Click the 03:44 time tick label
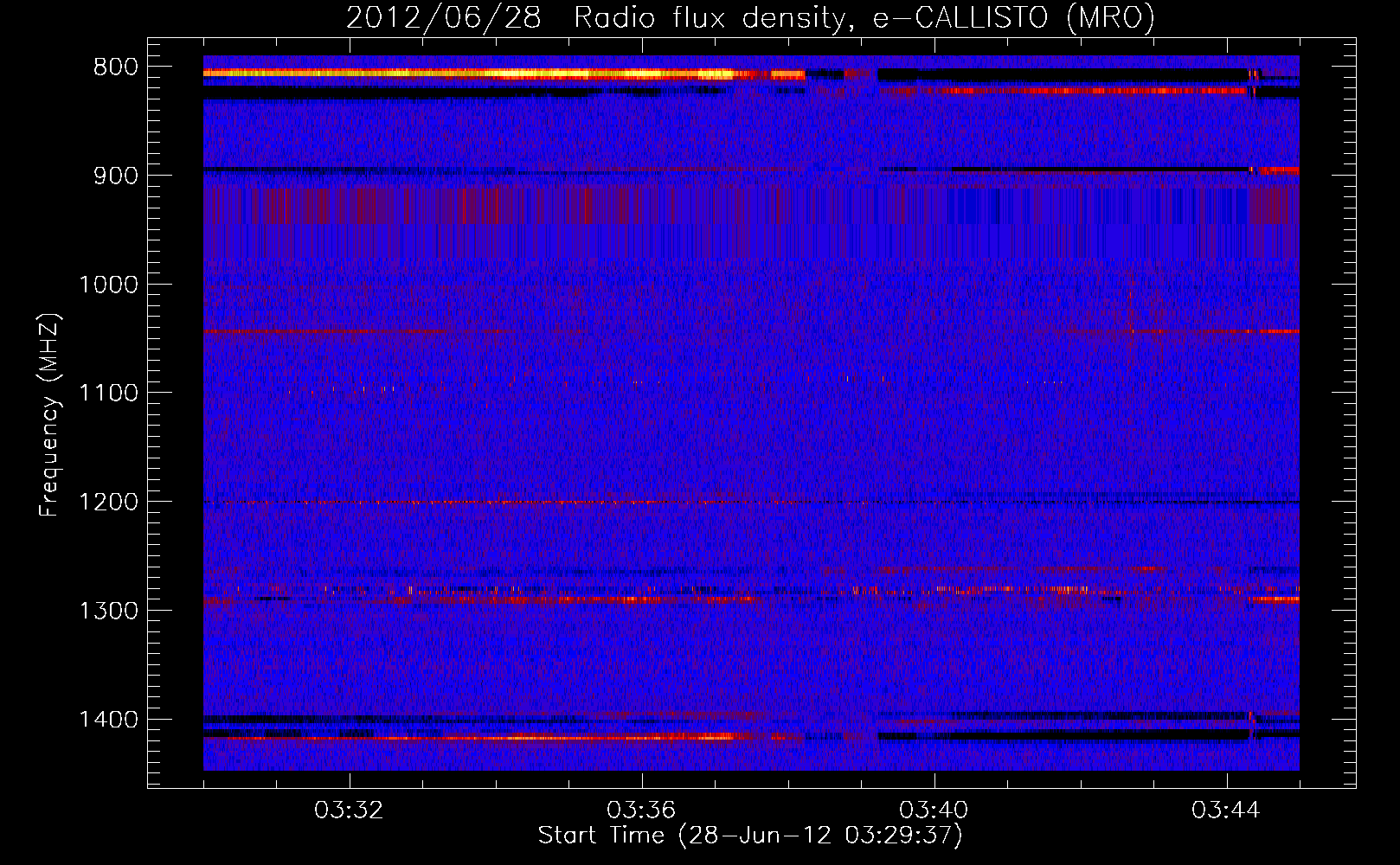Image resolution: width=1400 pixels, height=865 pixels. [1226, 811]
